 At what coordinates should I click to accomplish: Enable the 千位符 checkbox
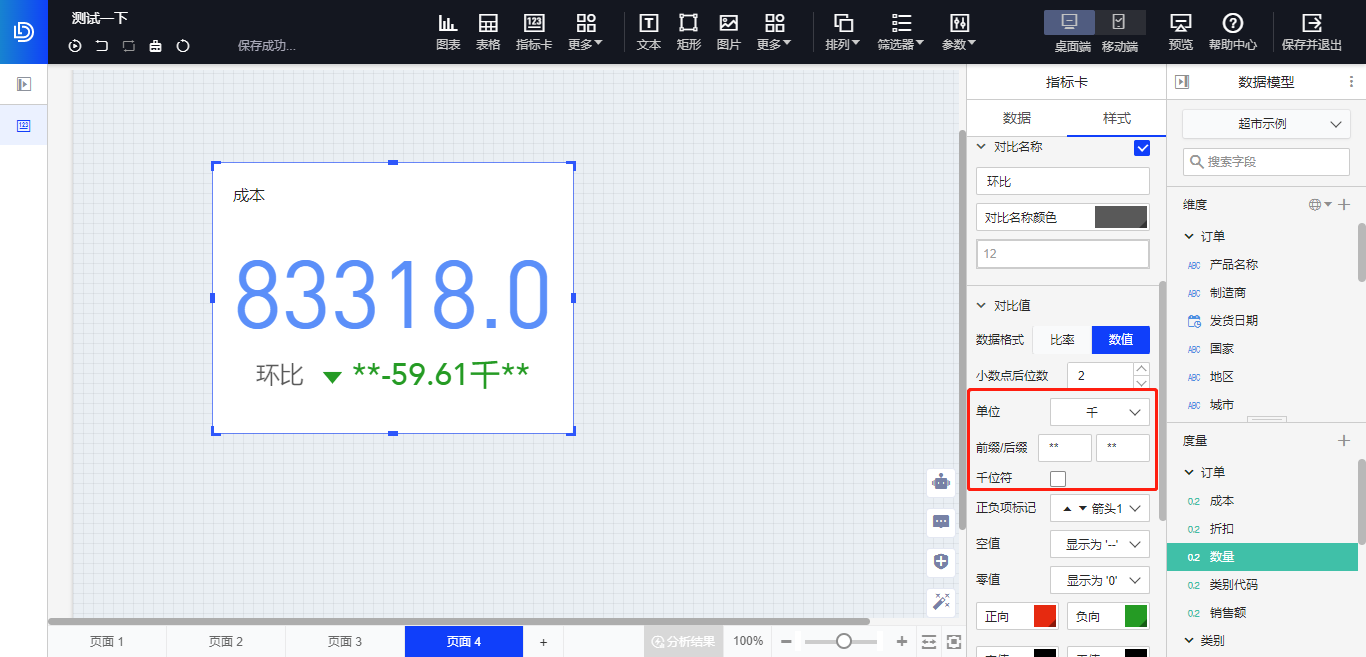pyautogui.click(x=1058, y=479)
